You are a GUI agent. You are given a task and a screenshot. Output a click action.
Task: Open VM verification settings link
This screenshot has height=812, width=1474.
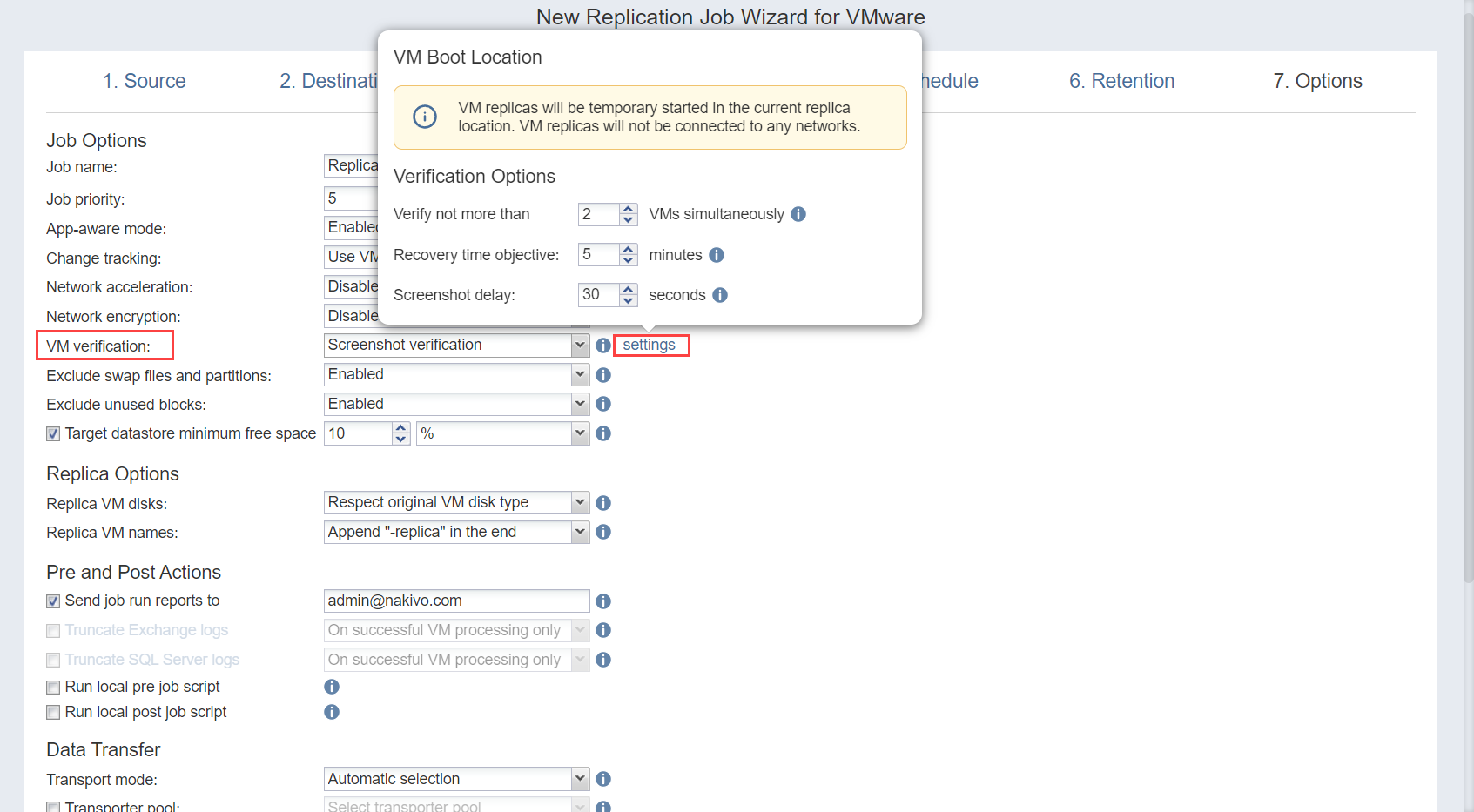[649, 345]
